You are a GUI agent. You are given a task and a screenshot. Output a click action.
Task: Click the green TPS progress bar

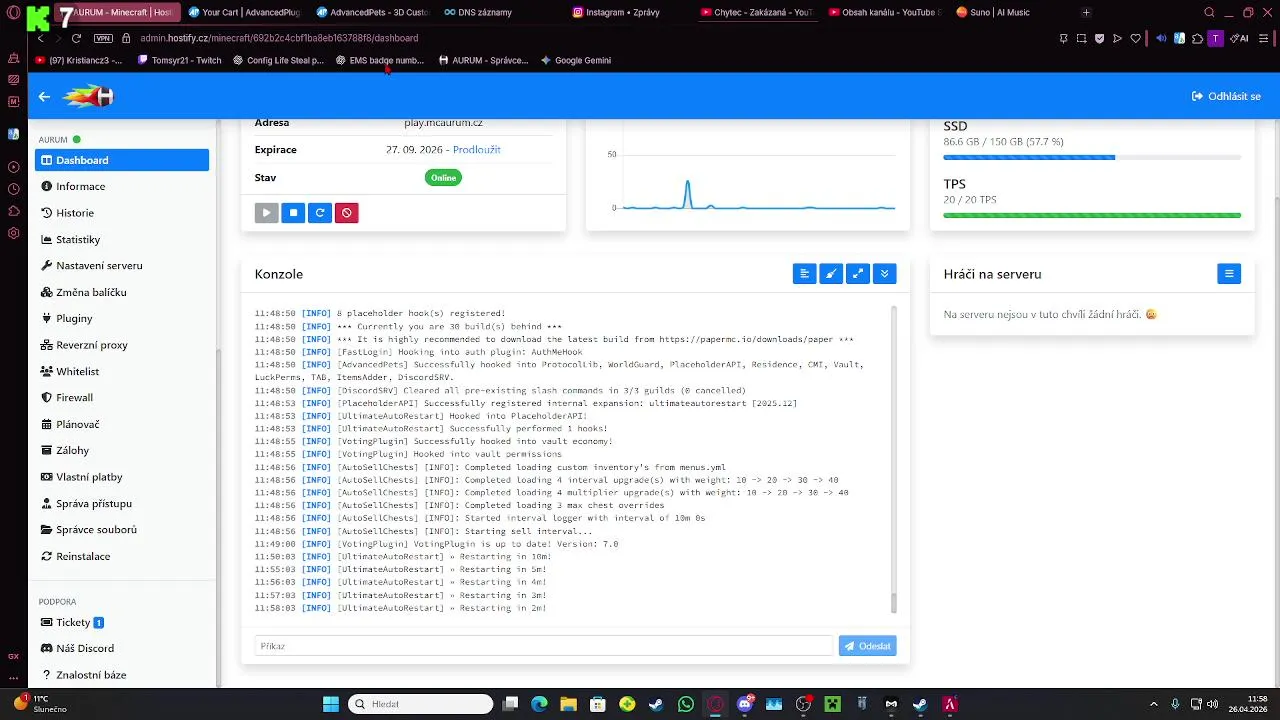pos(1092,215)
